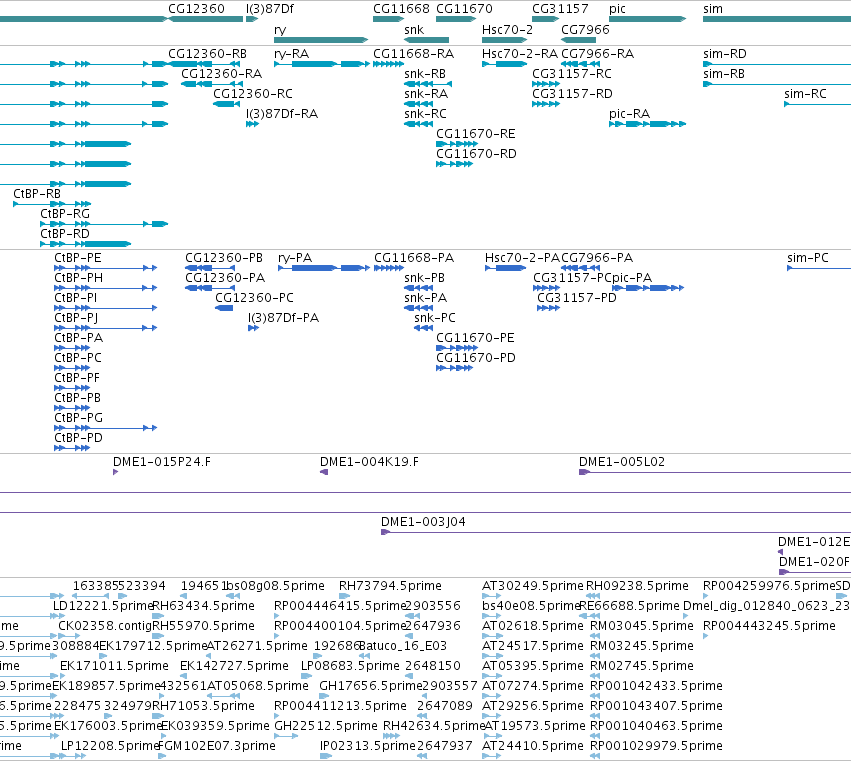Click BAC clone DME1-003J04
851x761 pixels.
[423, 522]
